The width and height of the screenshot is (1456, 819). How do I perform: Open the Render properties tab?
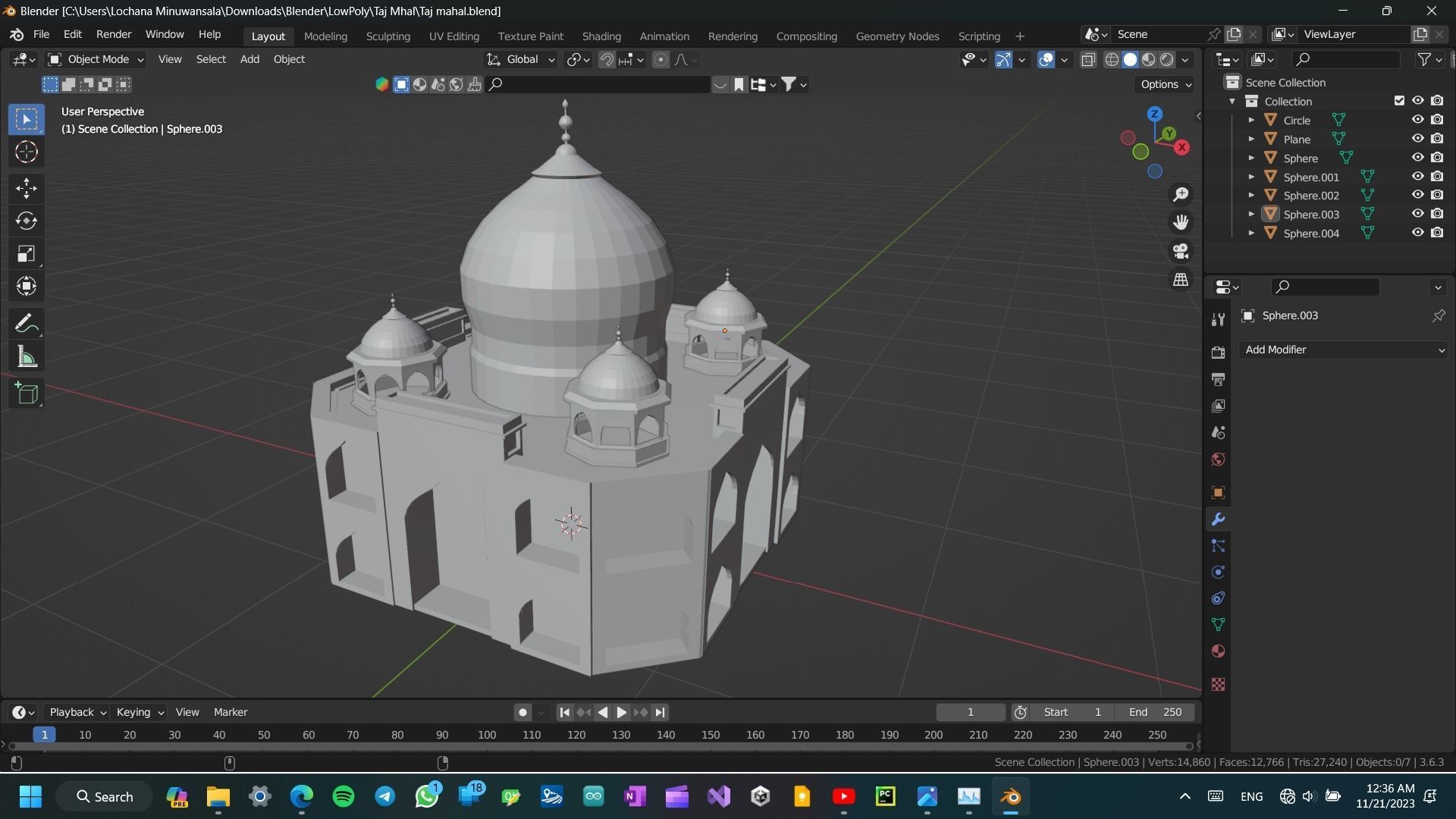click(x=1218, y=353)
